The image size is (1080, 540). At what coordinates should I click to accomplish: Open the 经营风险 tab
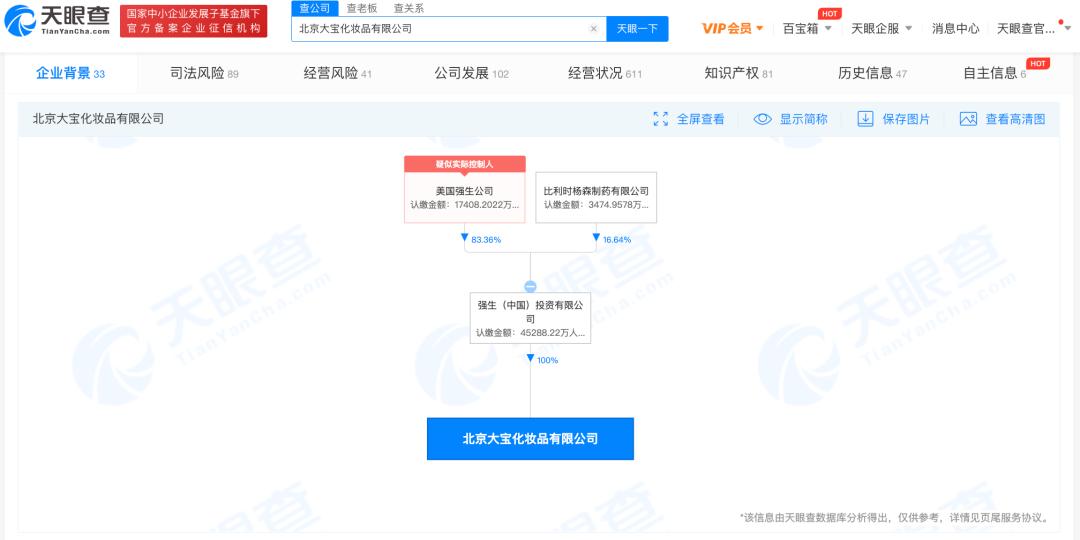coord(338,73)
